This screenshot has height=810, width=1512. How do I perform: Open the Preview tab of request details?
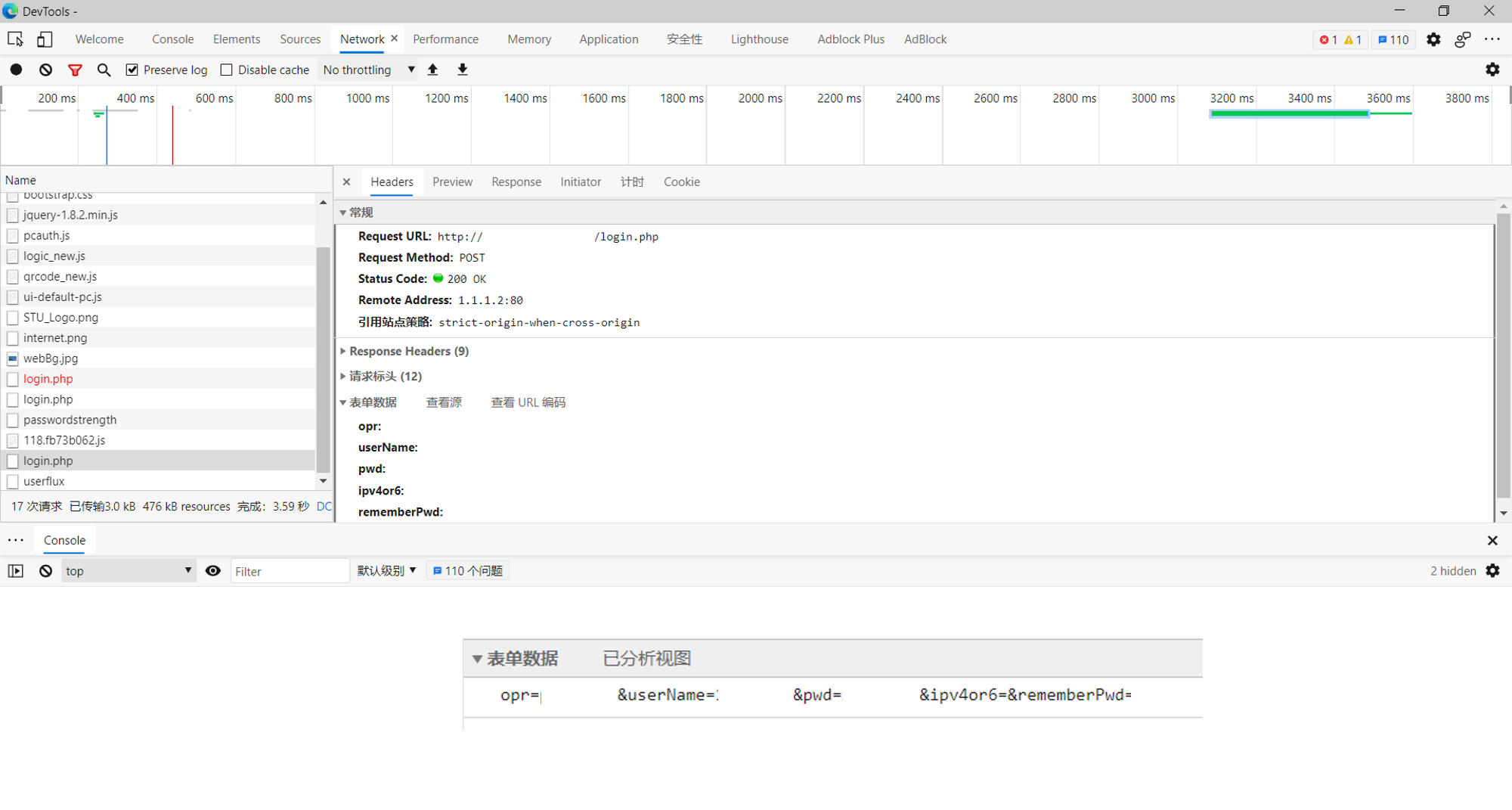pyautogui.click(x=452, y=182)
